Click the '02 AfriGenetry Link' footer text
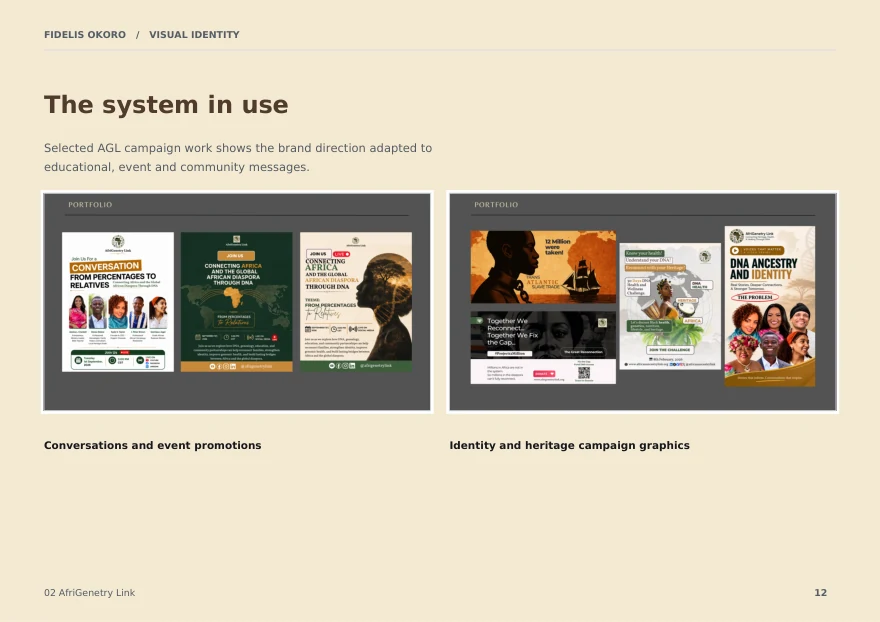Screen dimensions: 880x622 coord(90,593)
